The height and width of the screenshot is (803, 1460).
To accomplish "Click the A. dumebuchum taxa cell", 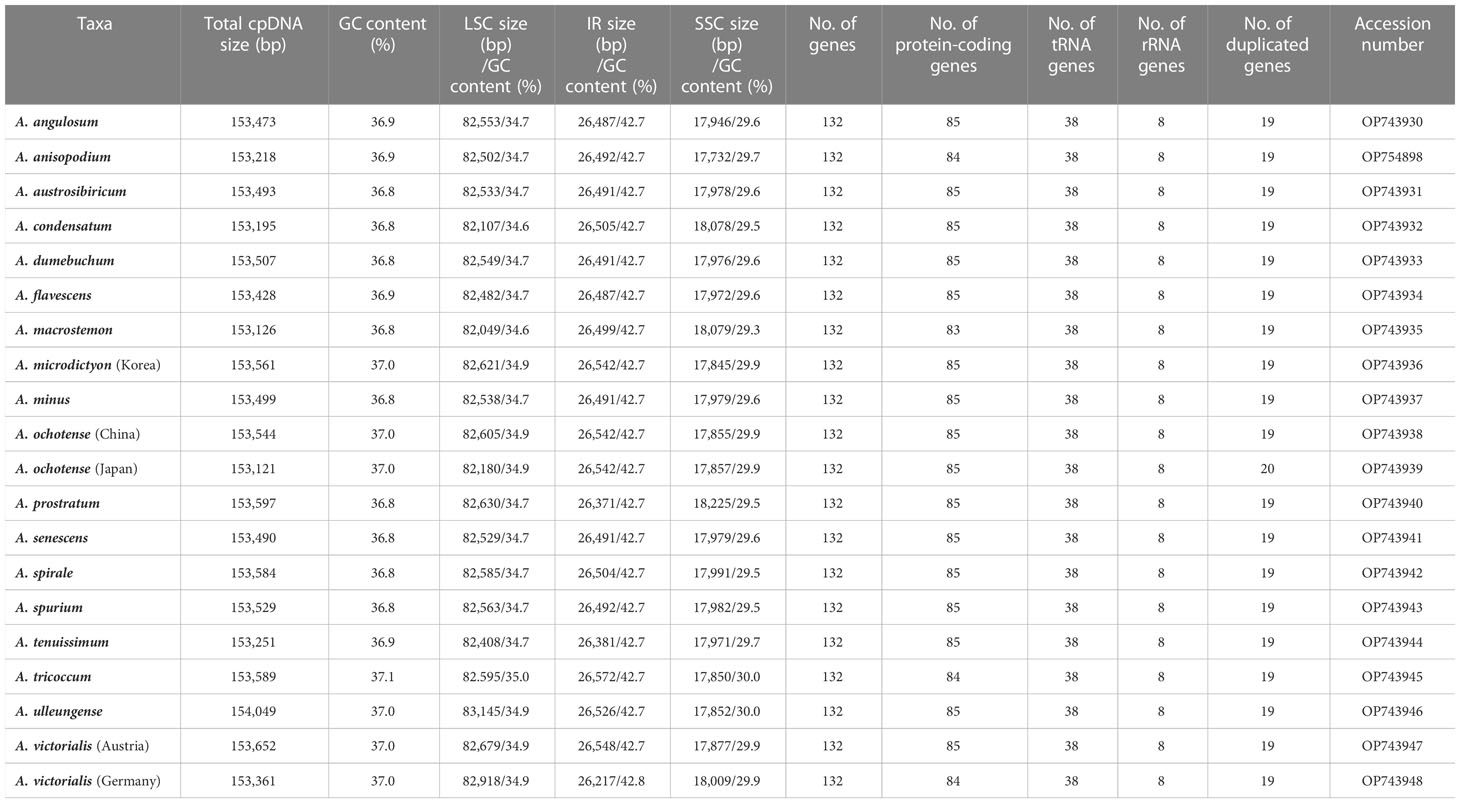I will point(65,261).
